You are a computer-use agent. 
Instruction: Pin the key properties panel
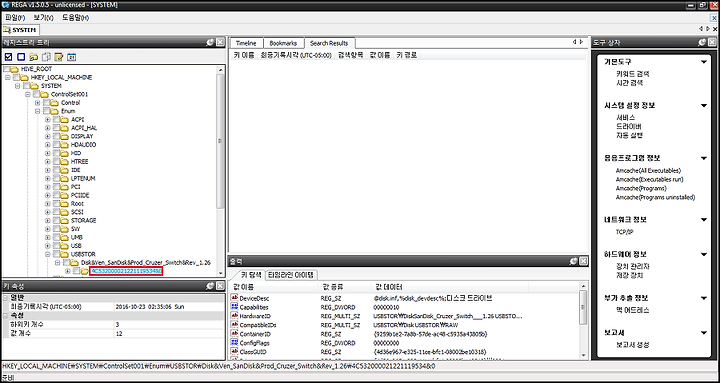[210, 286]
